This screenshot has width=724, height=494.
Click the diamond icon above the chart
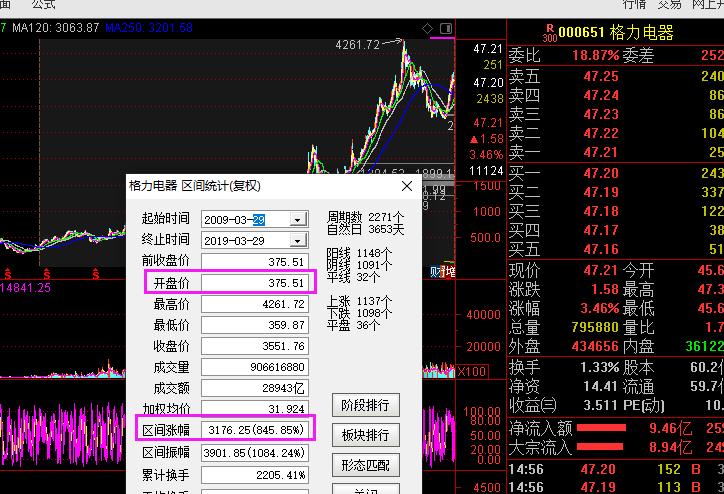(427, 29)
